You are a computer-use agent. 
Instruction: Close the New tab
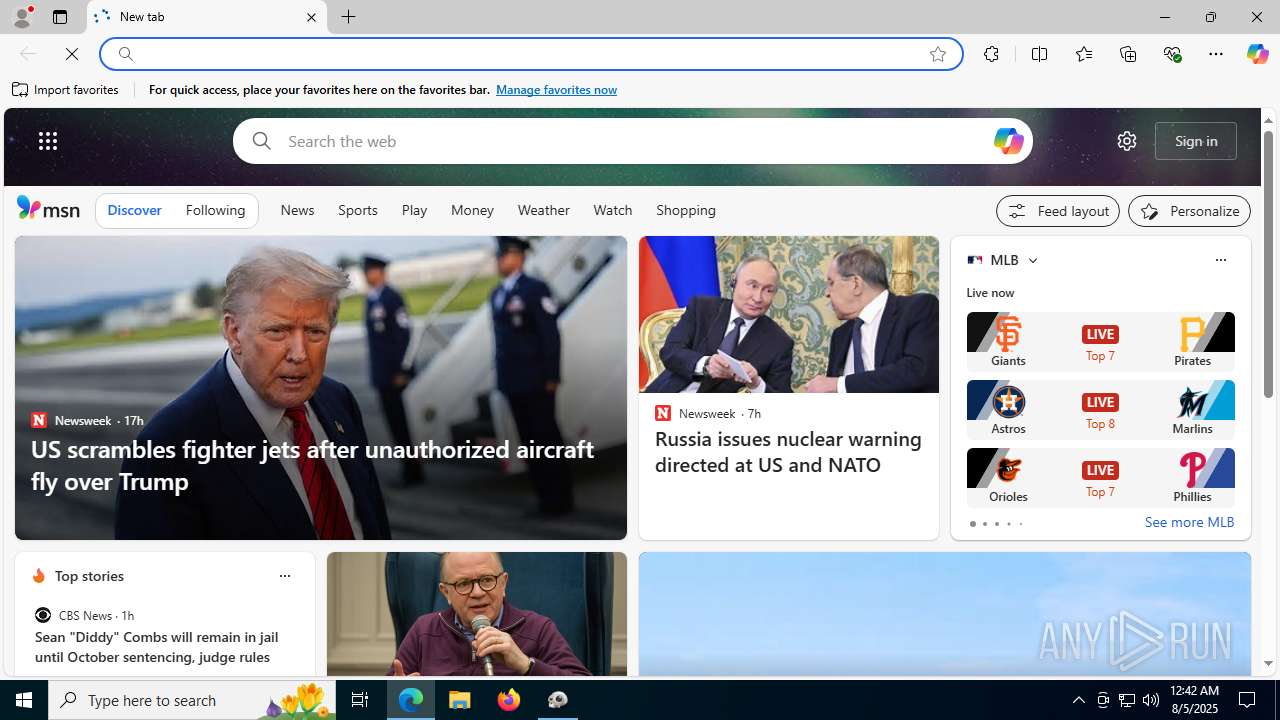[x=311, y=17]
